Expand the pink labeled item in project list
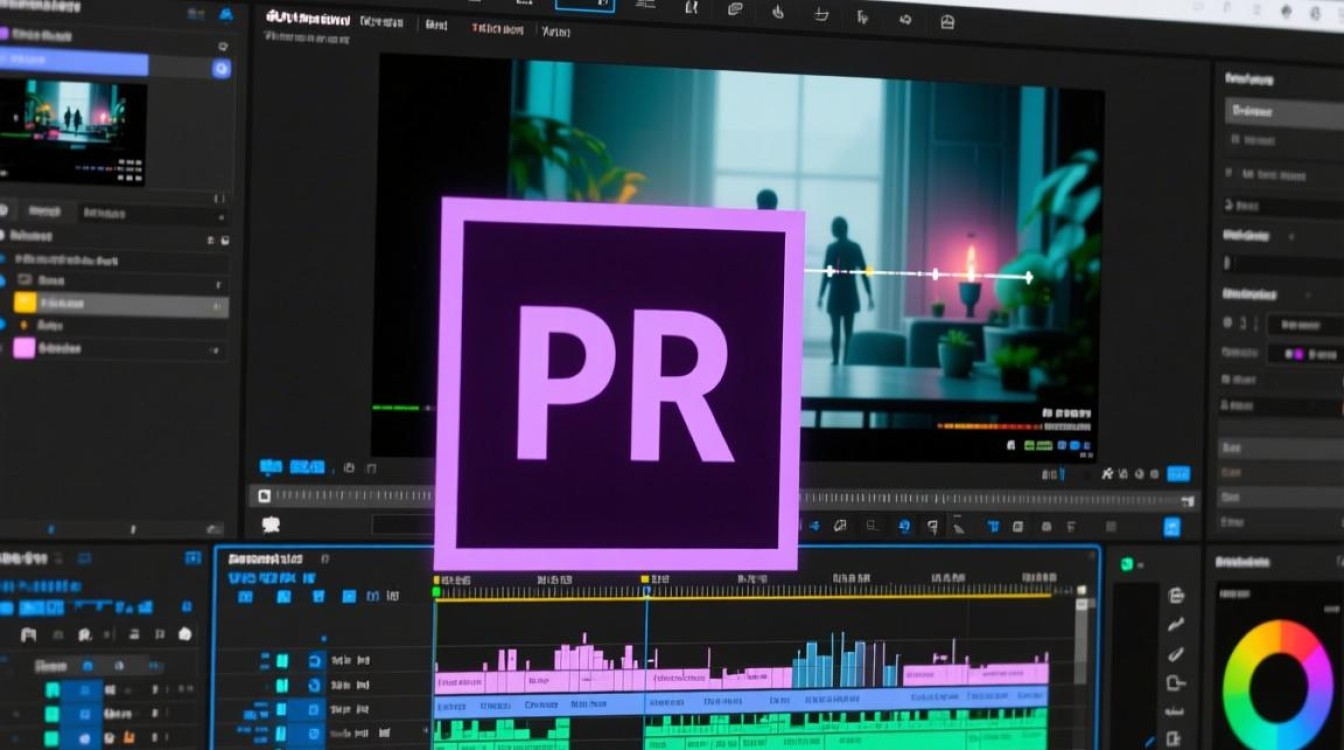 [24, 348]
